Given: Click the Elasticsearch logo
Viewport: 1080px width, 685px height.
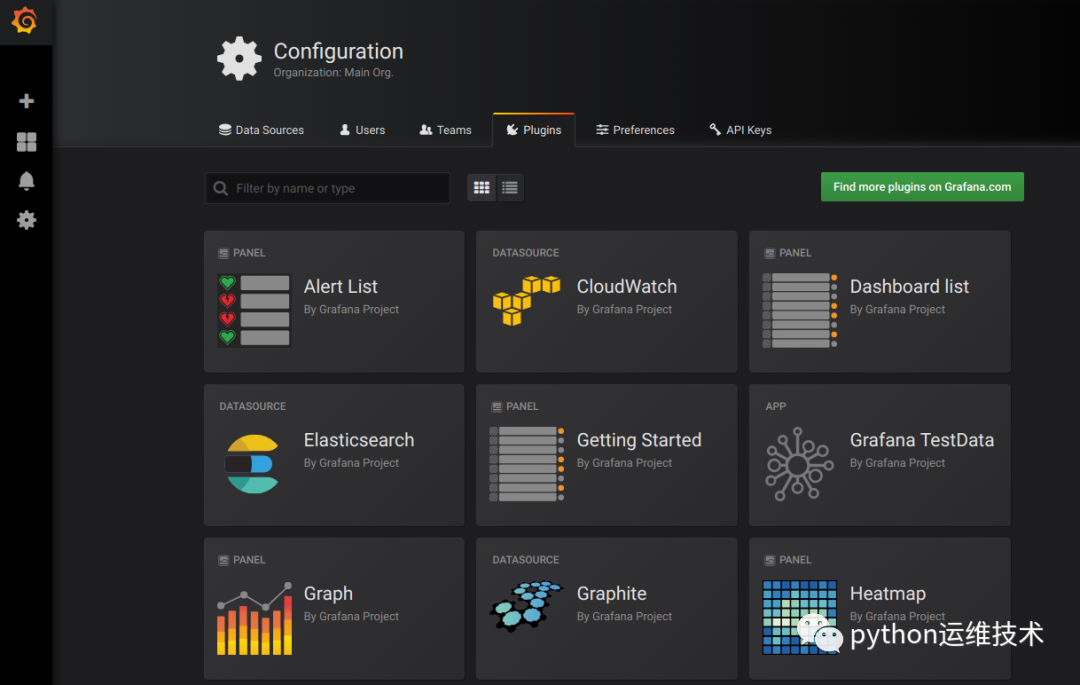Looking at the screenshot, I should 252,463.
